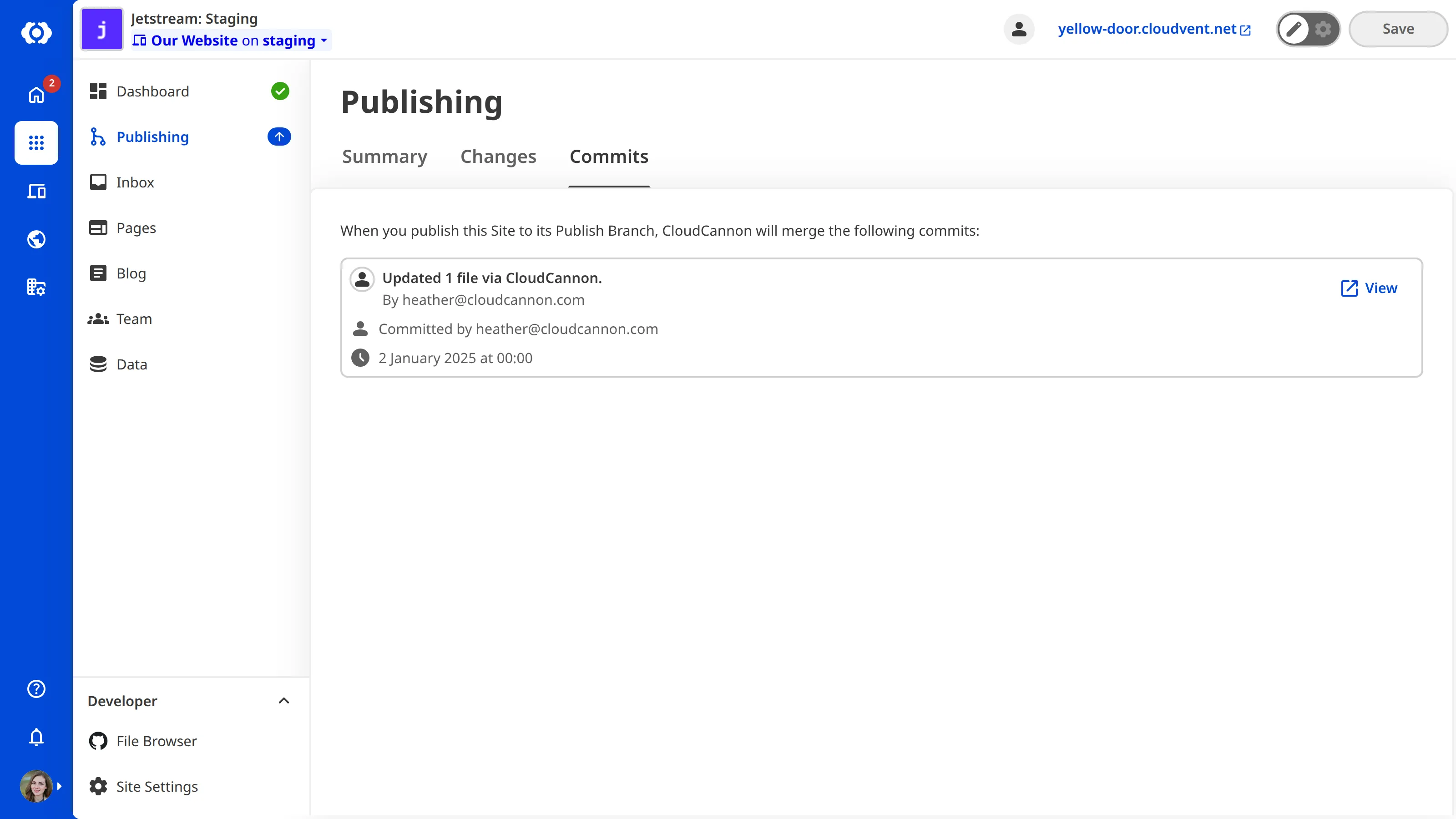1456x819 pixels.
Task: Open the organization settings building icon
Action: pyautogui.click(x=36, y=287)
